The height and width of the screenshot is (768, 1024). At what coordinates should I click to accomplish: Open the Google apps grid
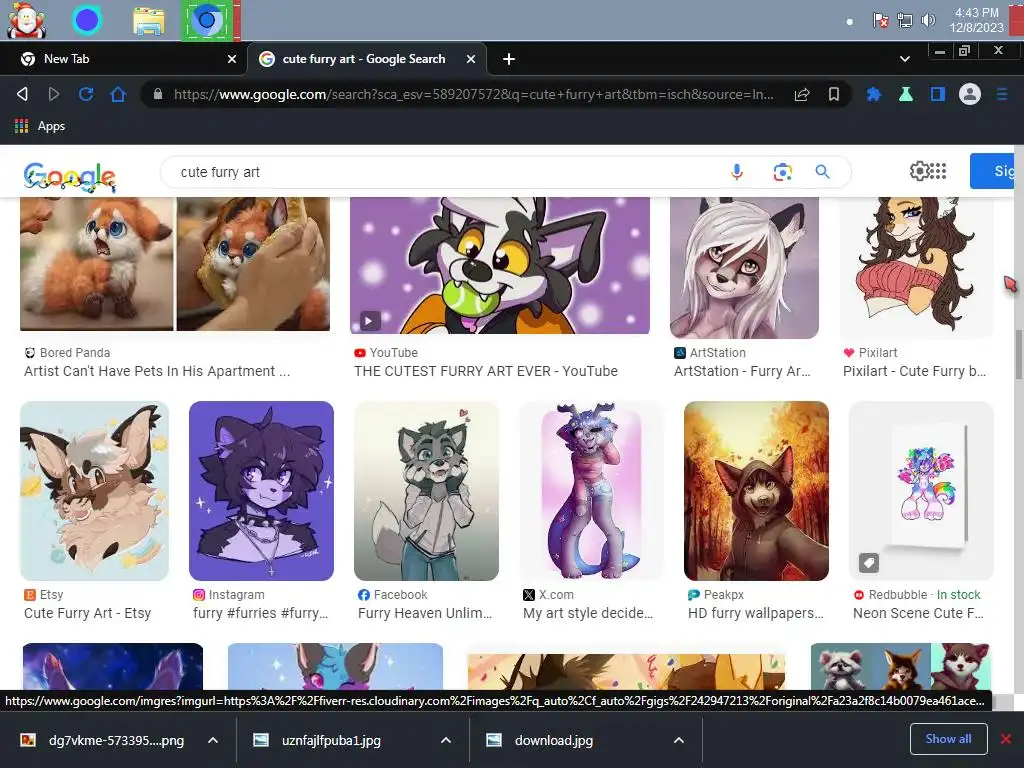938,171
